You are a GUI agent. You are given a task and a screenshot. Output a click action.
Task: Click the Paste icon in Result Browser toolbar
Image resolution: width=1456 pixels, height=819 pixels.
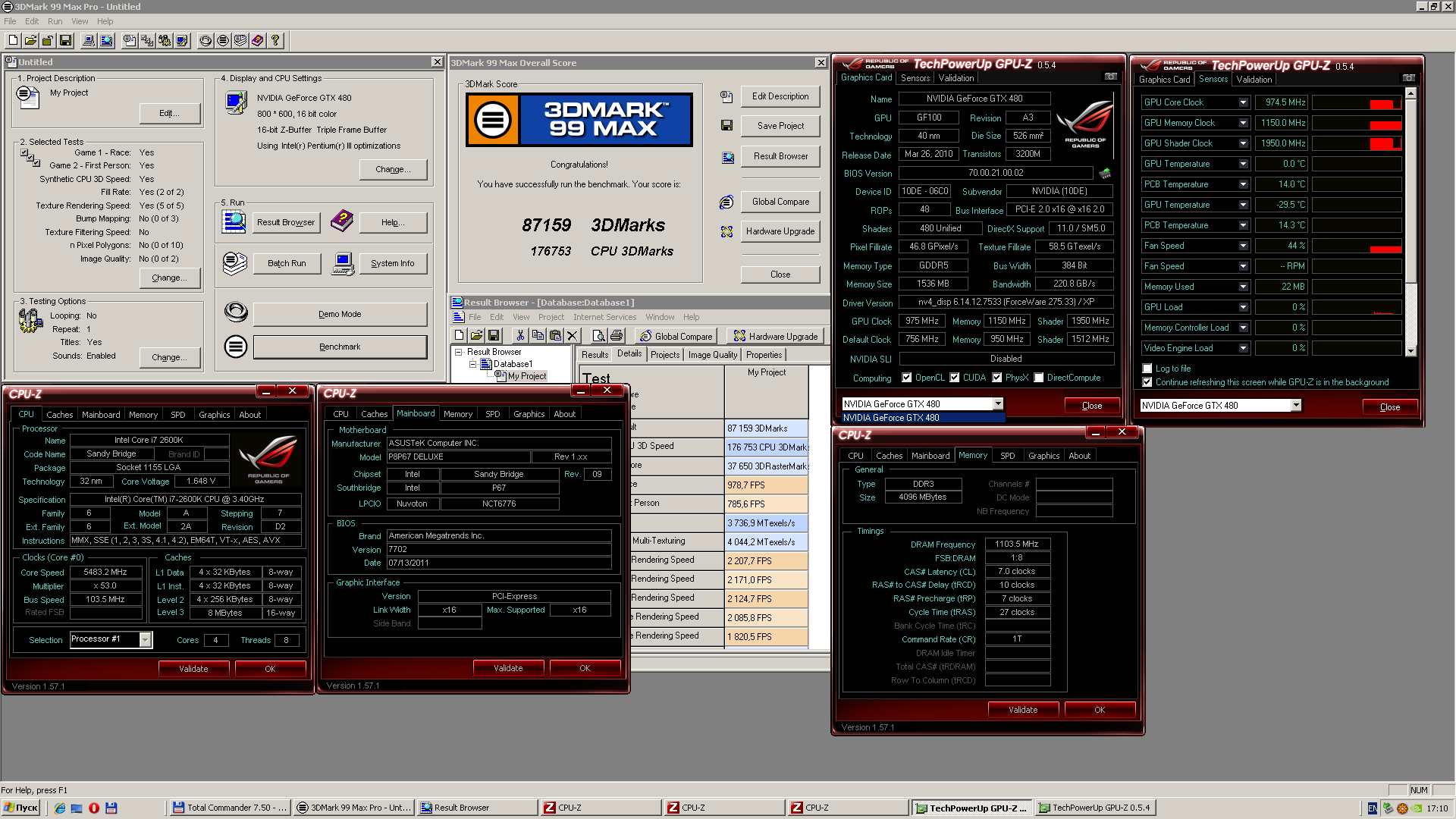point(555,335)
